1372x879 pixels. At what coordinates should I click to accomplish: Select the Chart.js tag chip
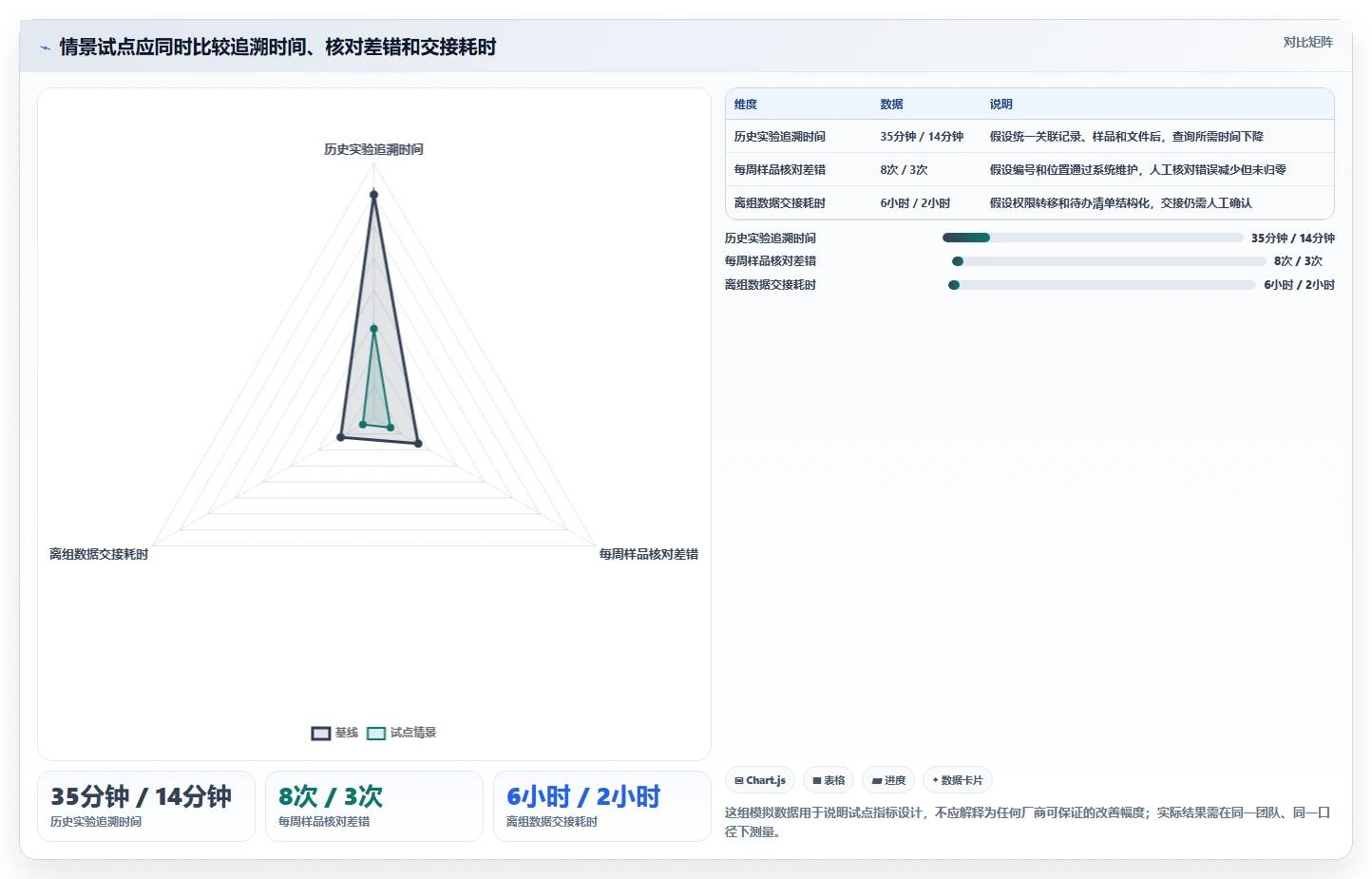(x=760, y=780)
